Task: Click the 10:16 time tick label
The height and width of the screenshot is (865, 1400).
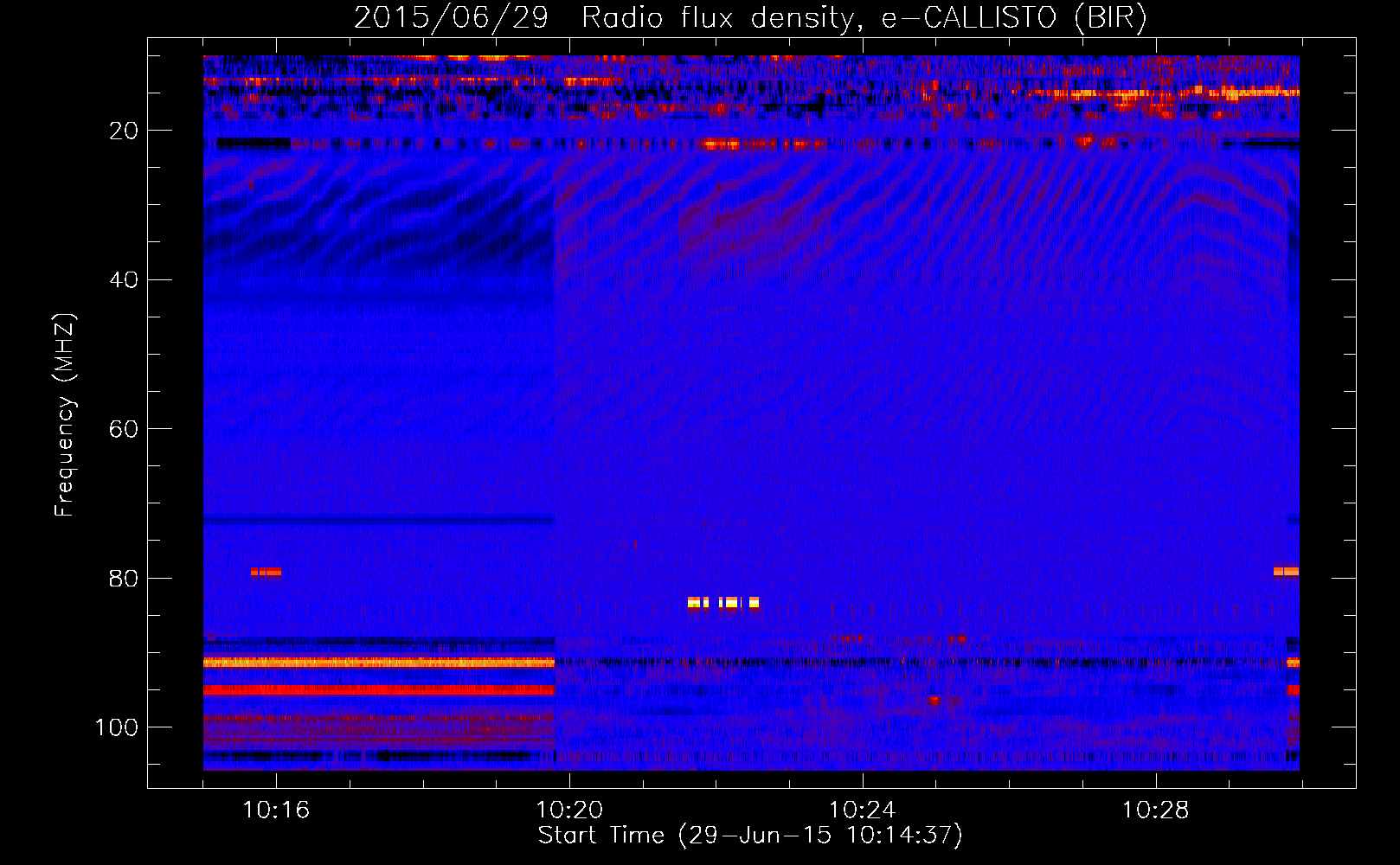Action: (x=276, y=810)
